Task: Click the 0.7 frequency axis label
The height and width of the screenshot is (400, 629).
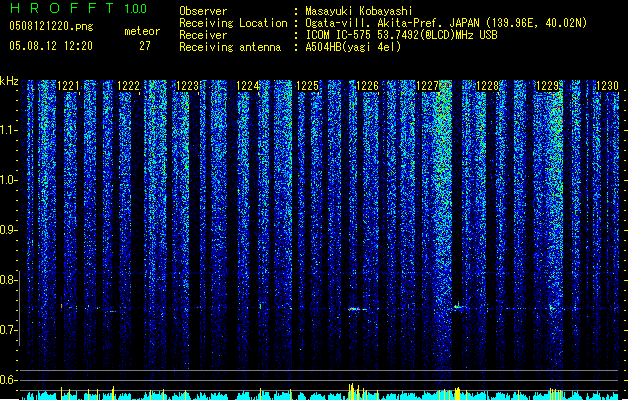Action: [8, 330]
